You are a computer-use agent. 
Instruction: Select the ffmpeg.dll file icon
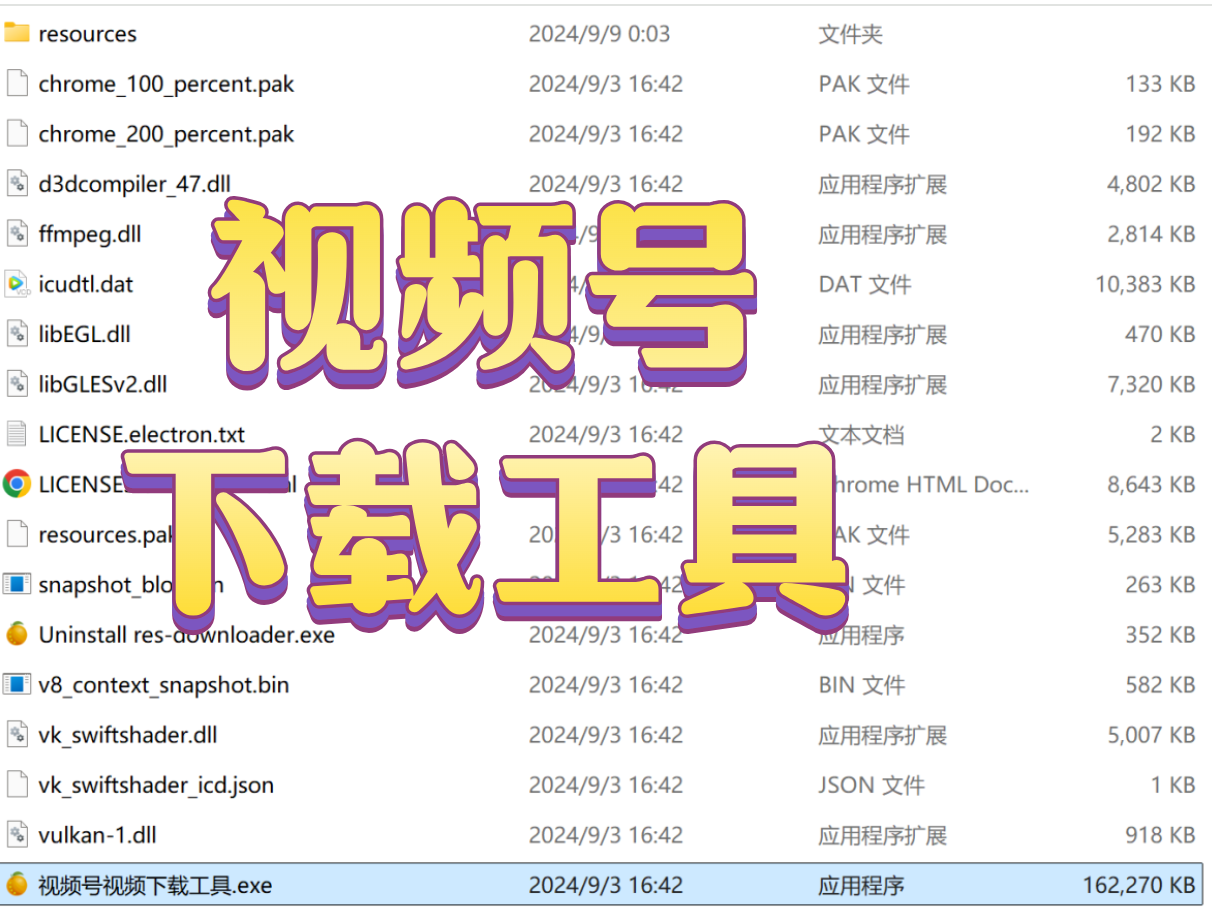pyautogui.click(x=17, y=234)
